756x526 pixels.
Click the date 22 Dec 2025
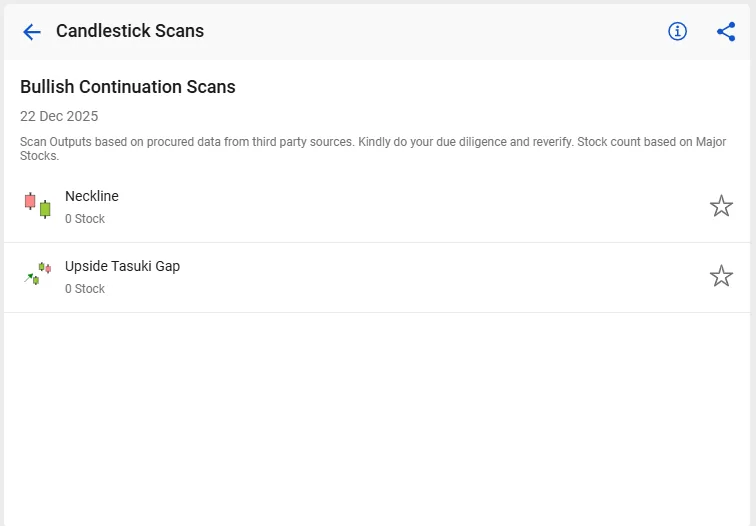(x=59, y=116)
